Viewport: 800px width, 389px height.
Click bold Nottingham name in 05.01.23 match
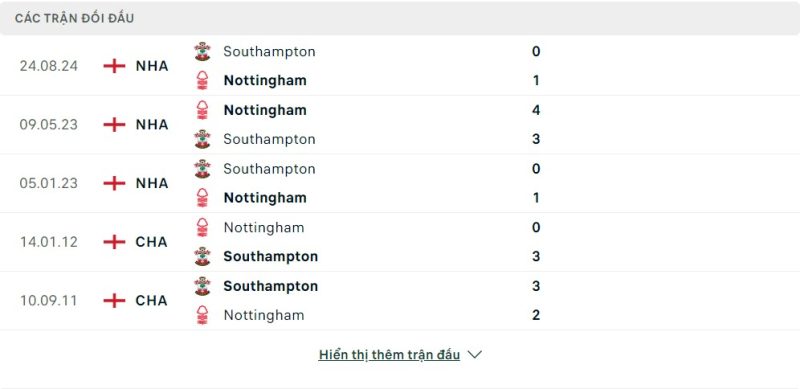(x=265, y=198)
